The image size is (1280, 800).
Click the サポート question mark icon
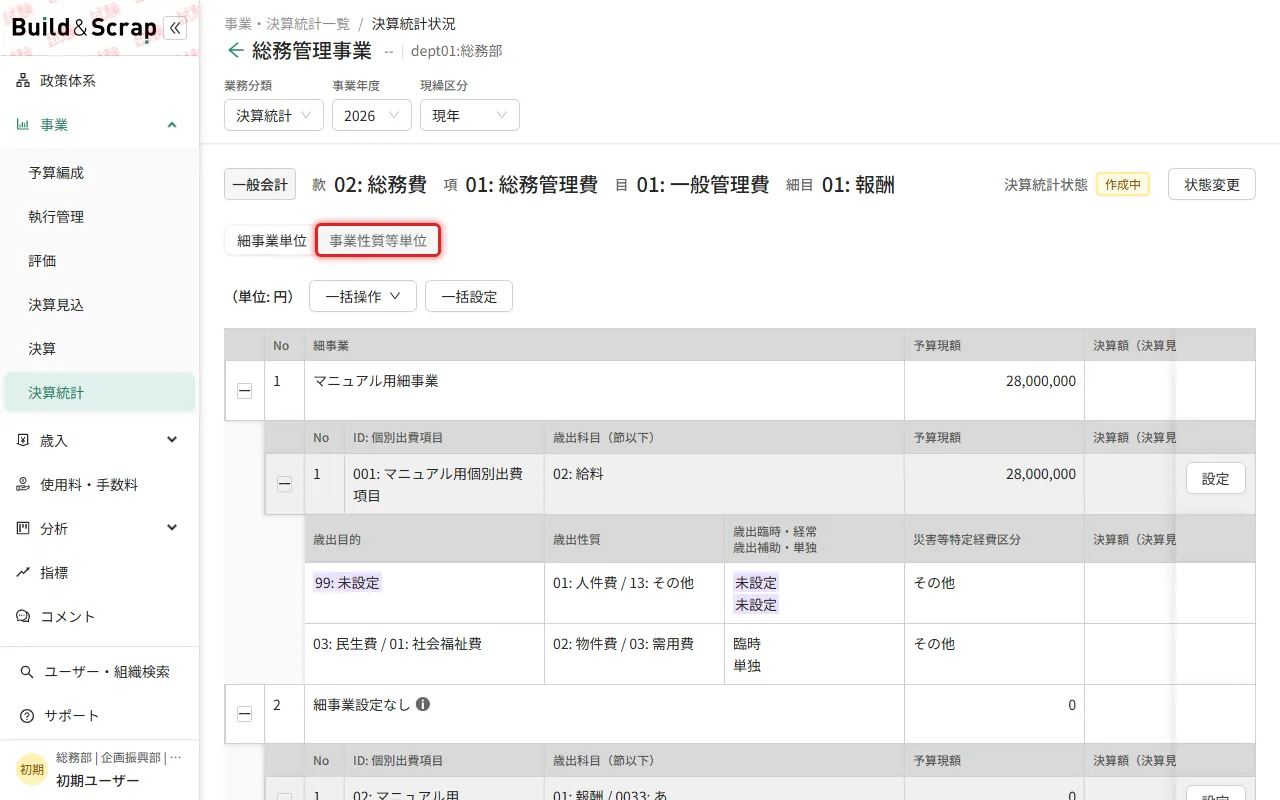[27, 716]
